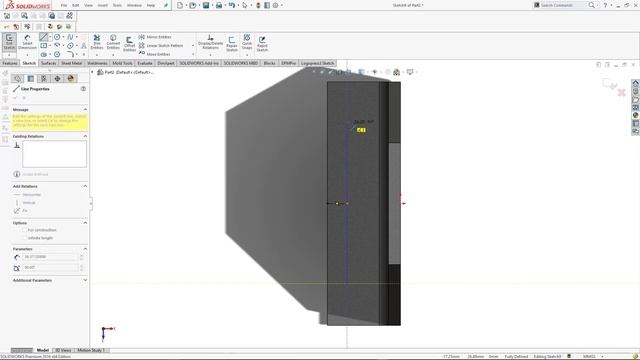This screenshot has height=360, width=640.
Task: Select the Spline sketch tool
Action: tap(70, 37)
